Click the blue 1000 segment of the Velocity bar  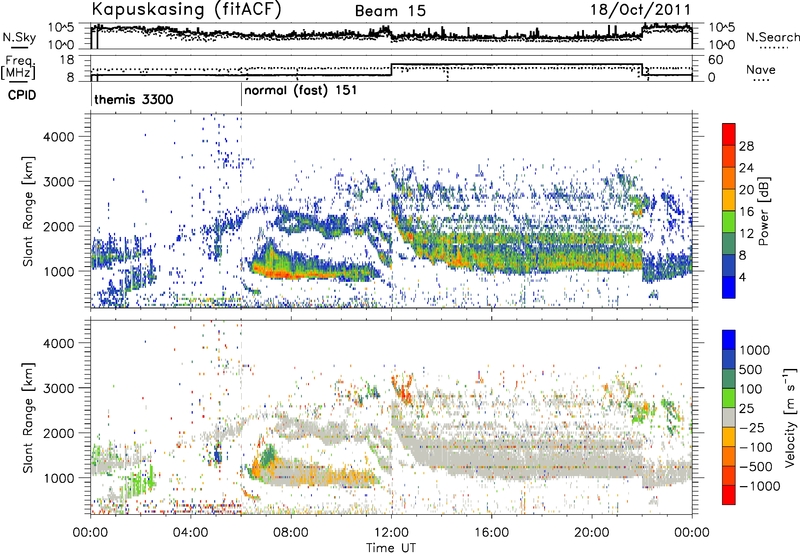click(729, 340)
